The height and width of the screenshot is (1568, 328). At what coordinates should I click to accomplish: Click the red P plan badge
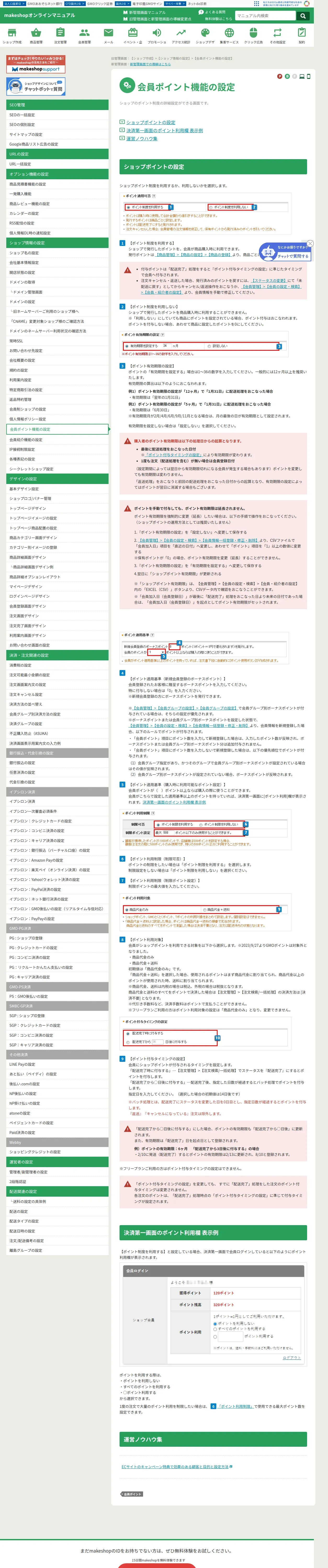coord(279,77)
